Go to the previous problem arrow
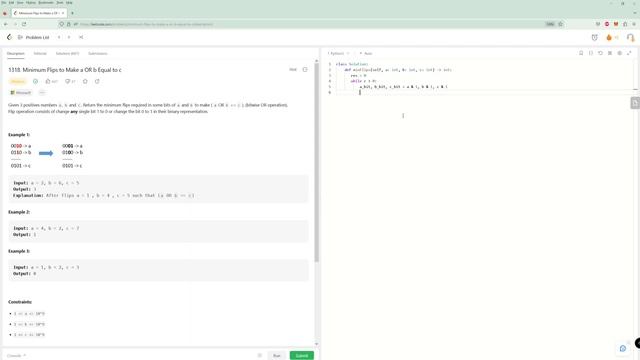The width and height of the screenshot is (640, 360). tap(59, 37)
